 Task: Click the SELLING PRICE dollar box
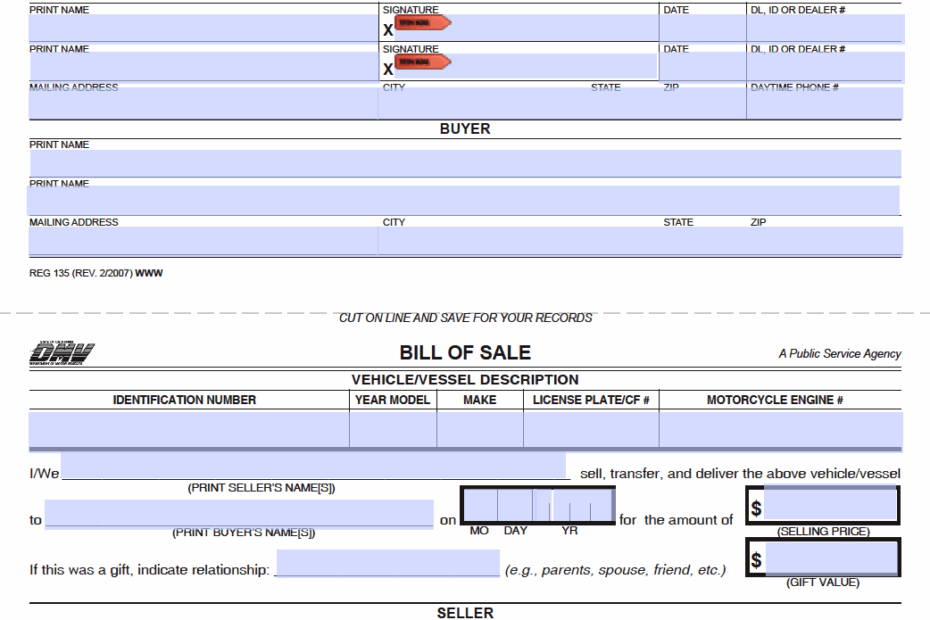point(830,506)
